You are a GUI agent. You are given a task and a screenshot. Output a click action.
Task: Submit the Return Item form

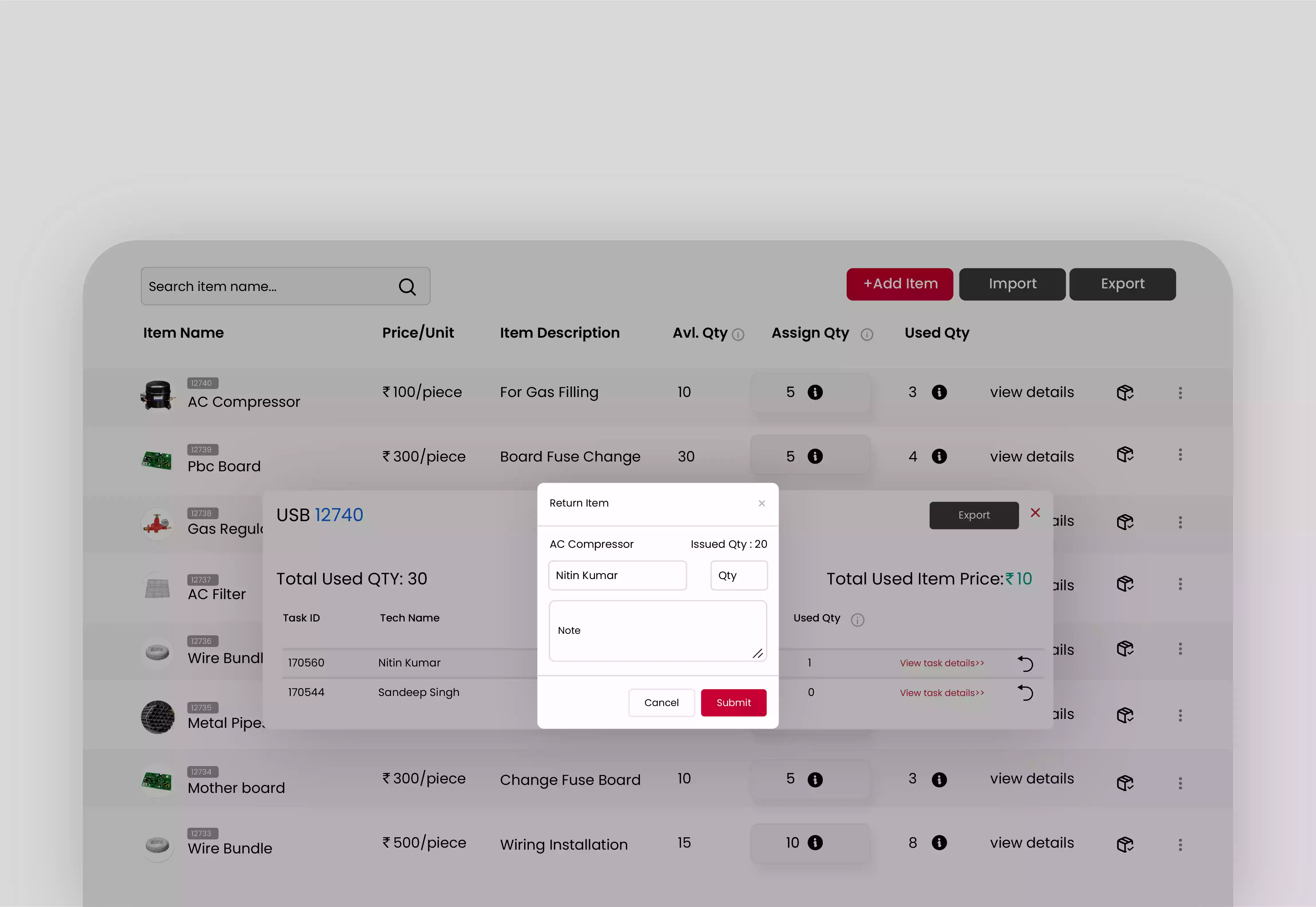click(734, 703)
